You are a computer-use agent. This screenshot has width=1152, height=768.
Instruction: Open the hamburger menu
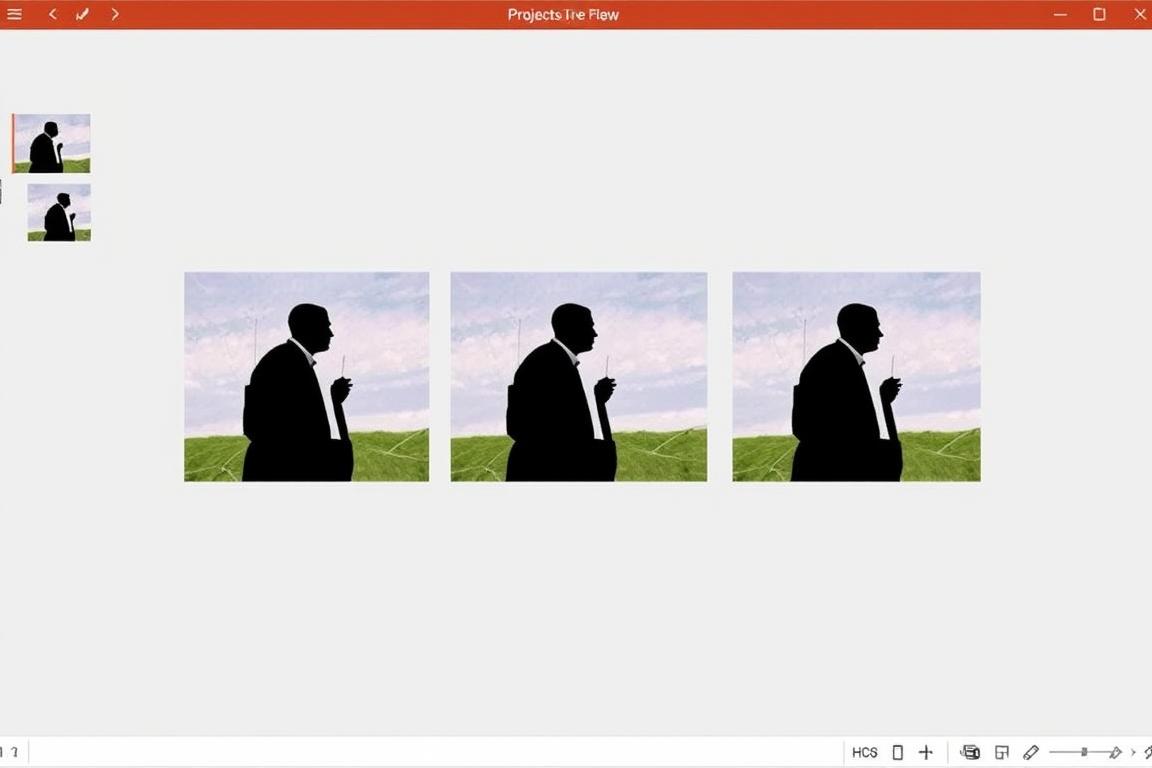click(15, 14)
